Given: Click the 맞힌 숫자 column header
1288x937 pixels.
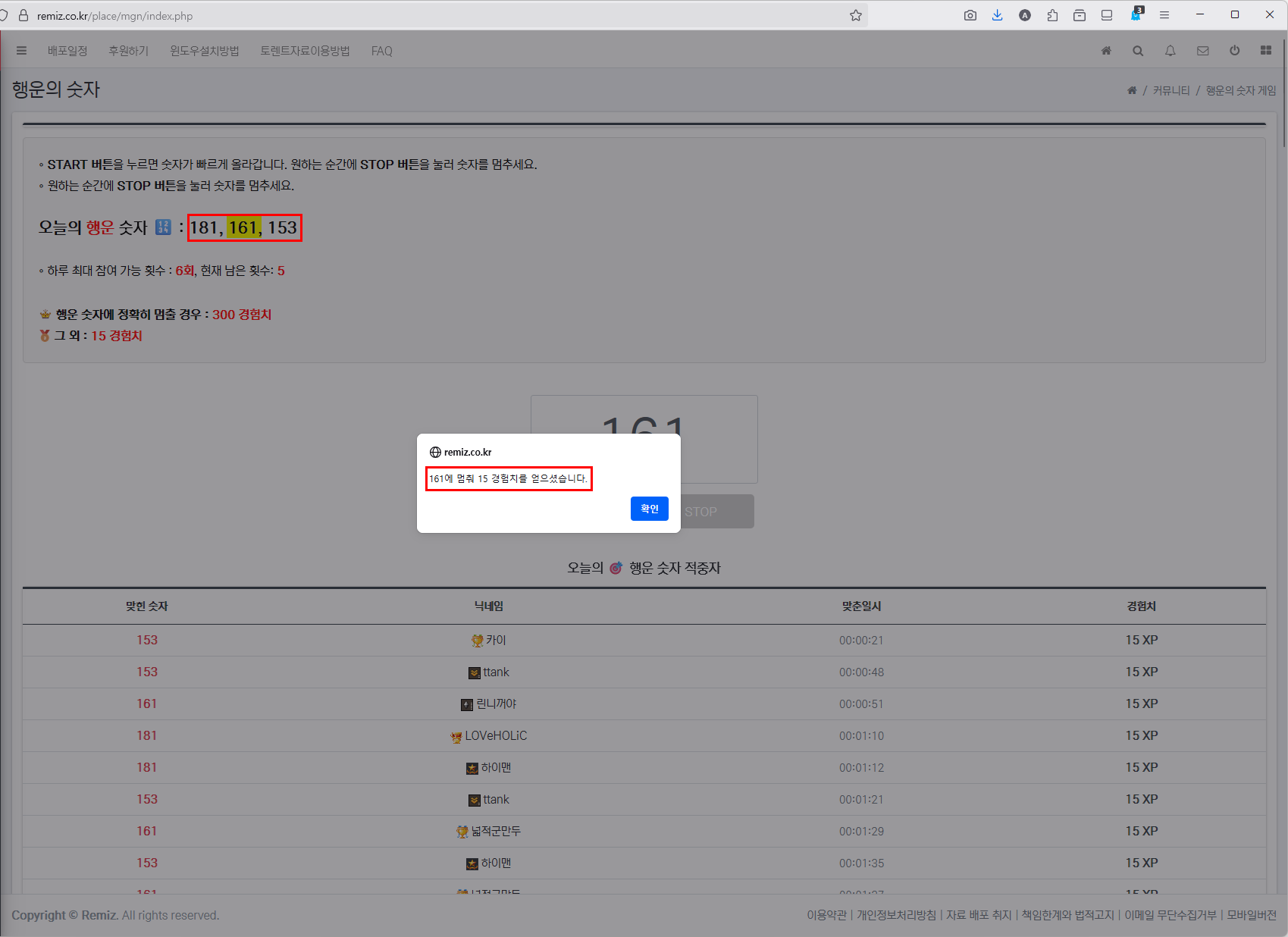Looking at the screenshot, I should point(147,606).
